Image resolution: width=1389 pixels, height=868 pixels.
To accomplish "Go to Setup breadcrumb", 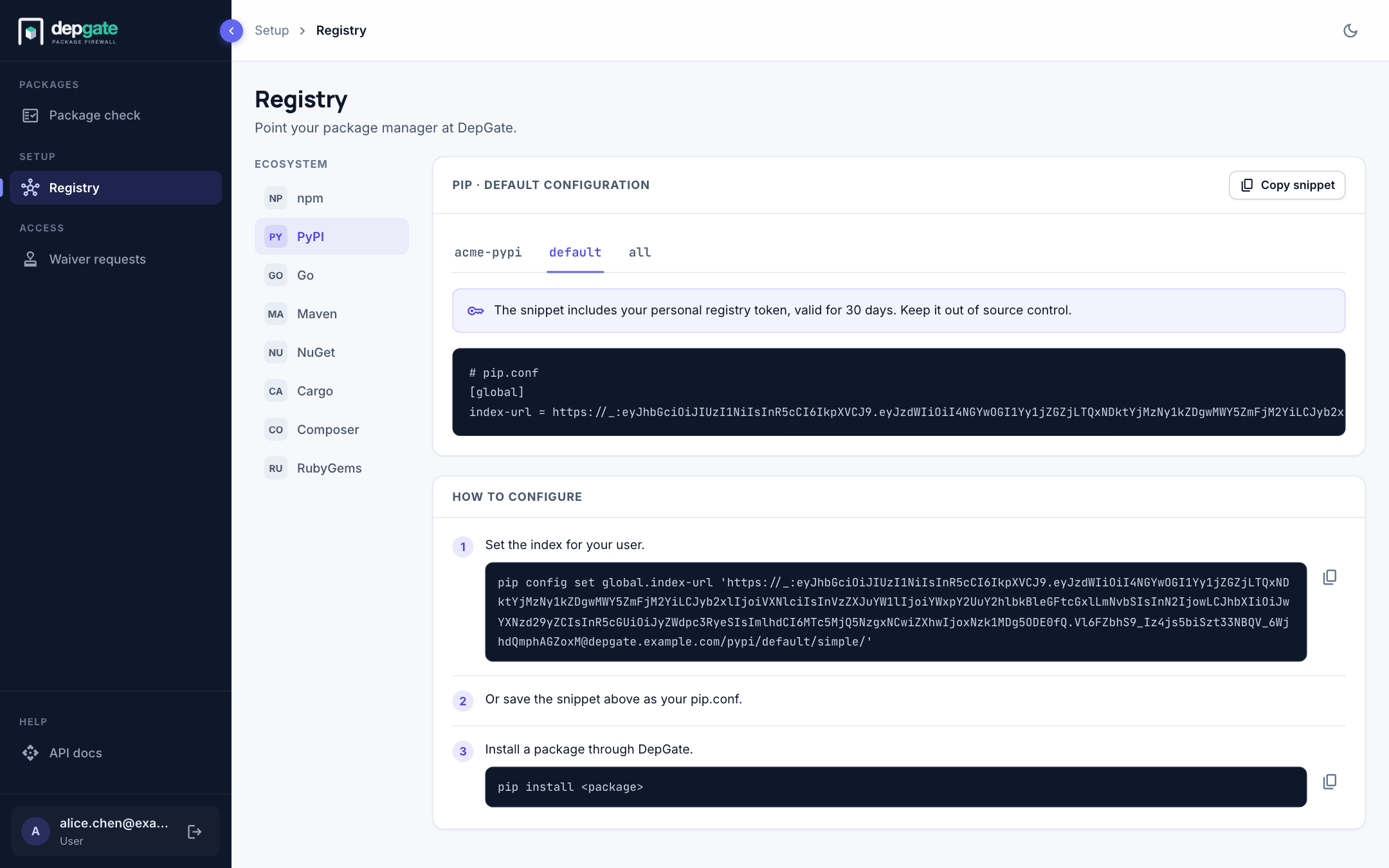I will (271, 30).
